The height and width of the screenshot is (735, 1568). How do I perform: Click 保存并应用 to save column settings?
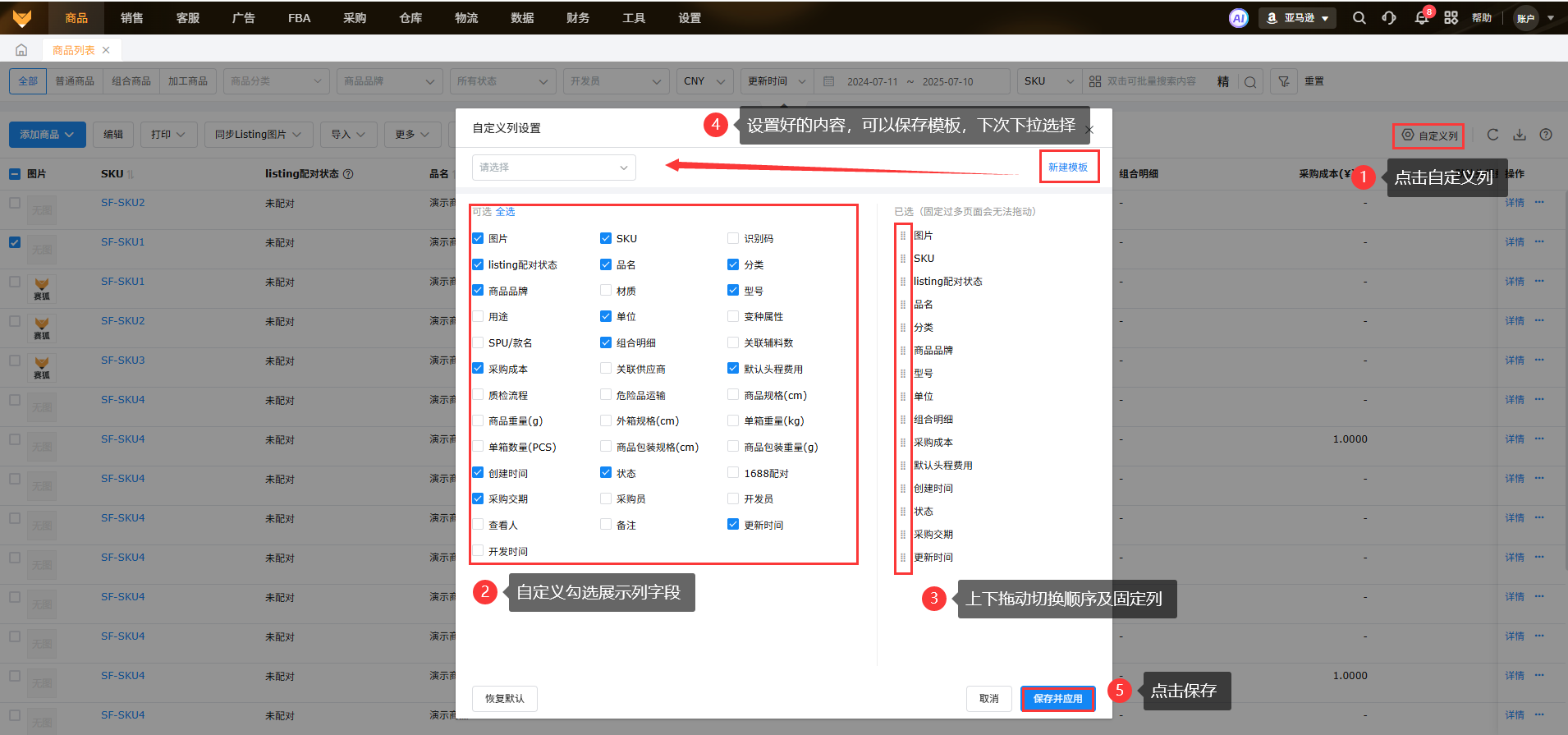click(x=1058, y=699)
